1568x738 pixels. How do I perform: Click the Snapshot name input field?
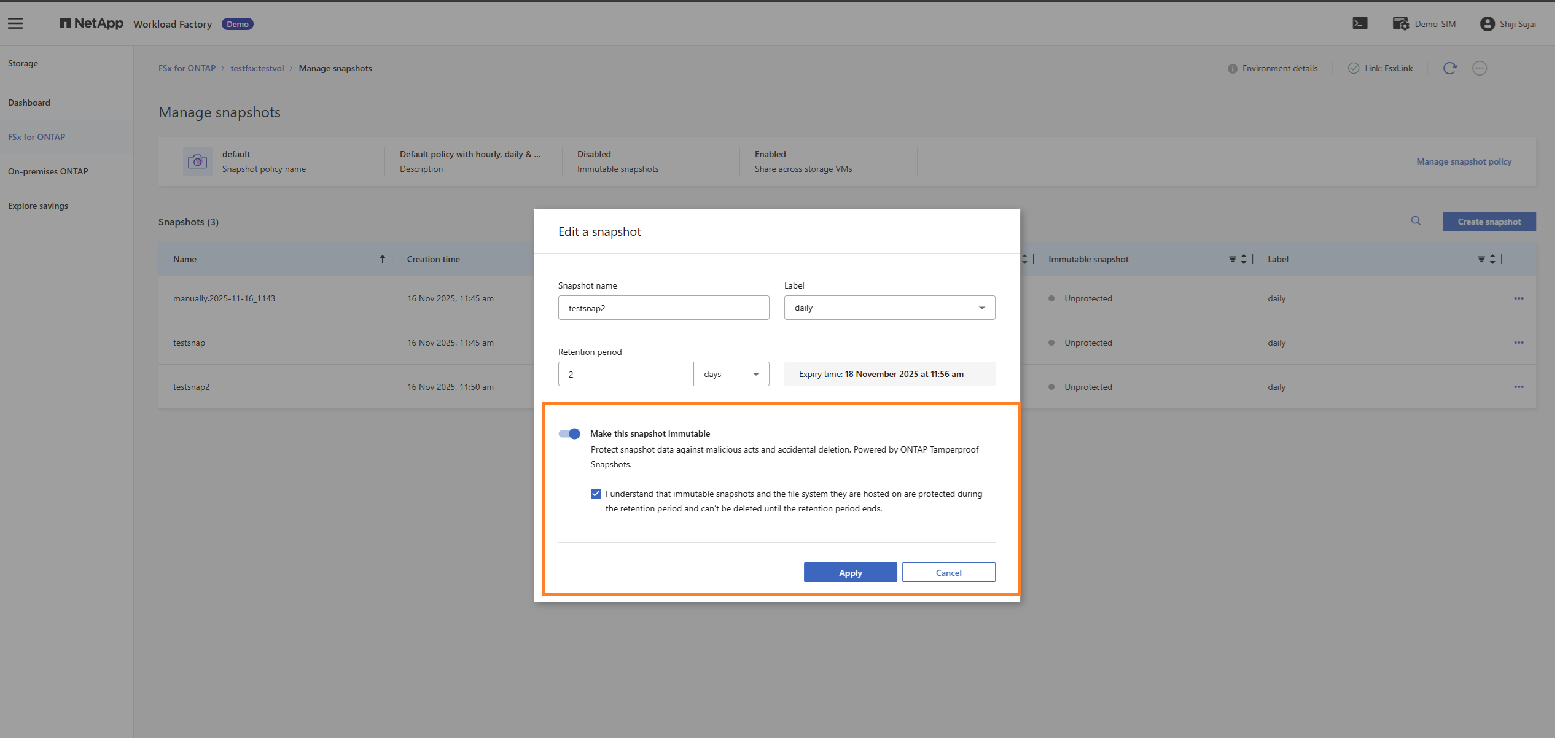click(x=663, y=308)
